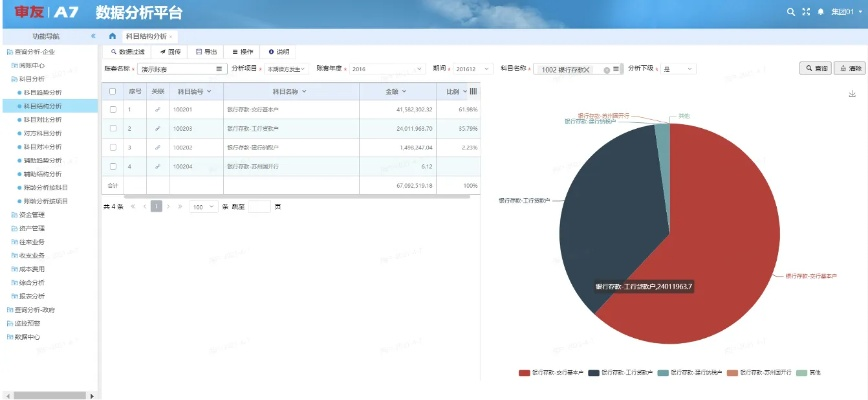The width and height of the screenshot is (868, 400).
Task: Select the checkbox for row 2
Action: pos(113,128)
